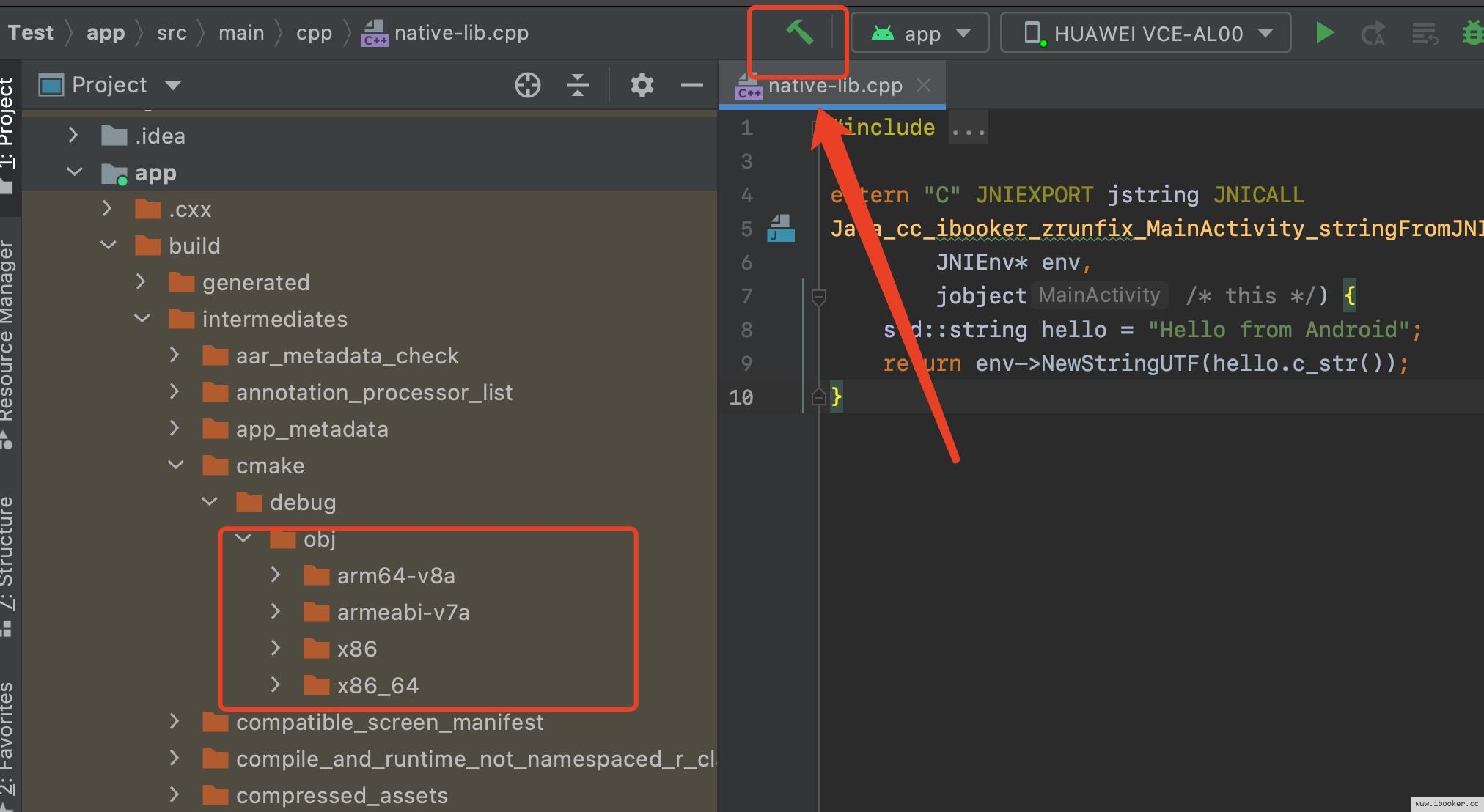
Task: Collapse the cmake folder
Action: [176, 465]
